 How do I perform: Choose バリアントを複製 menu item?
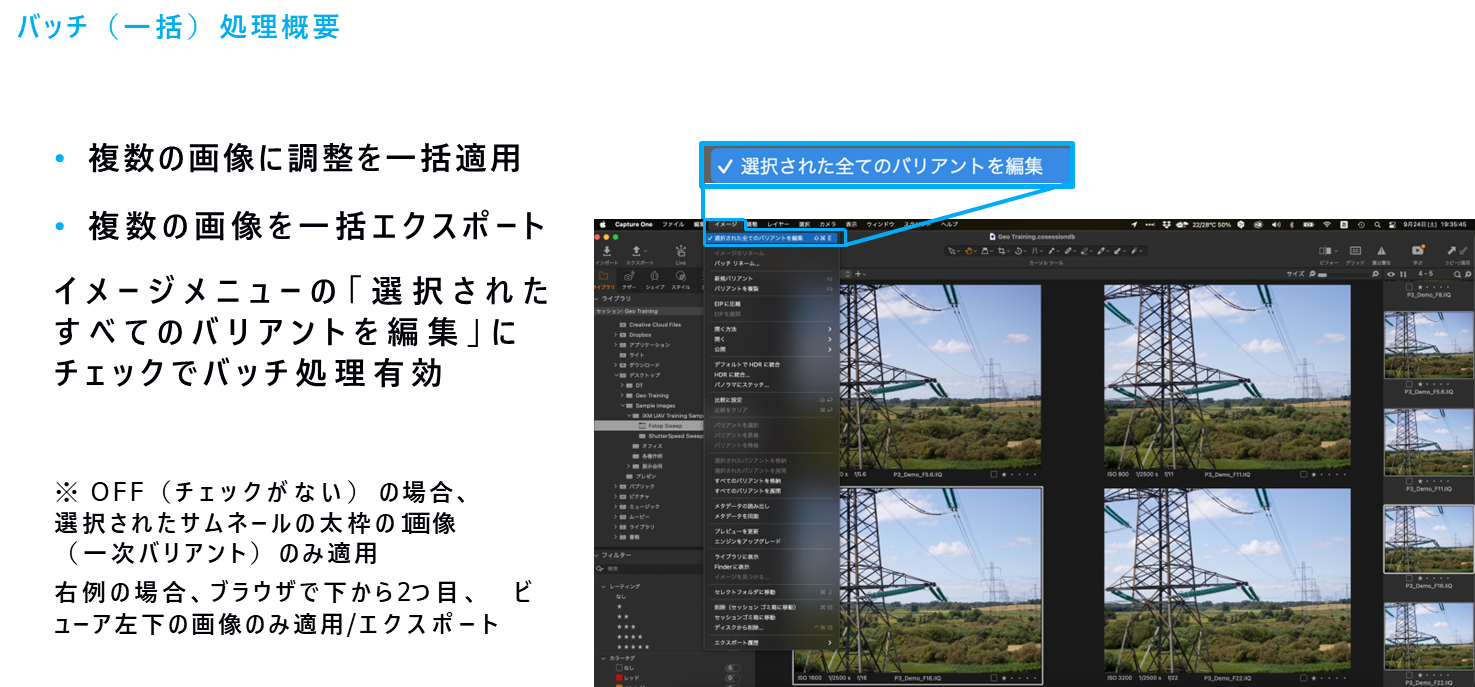click(x=771, y=288)
